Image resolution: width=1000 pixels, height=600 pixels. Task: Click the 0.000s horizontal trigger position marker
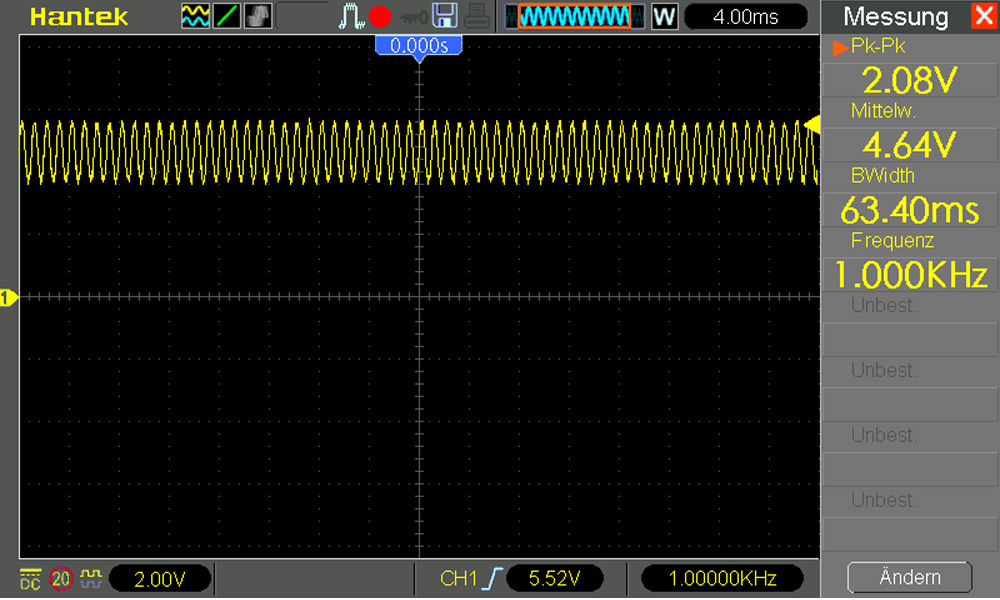(418, 48)
